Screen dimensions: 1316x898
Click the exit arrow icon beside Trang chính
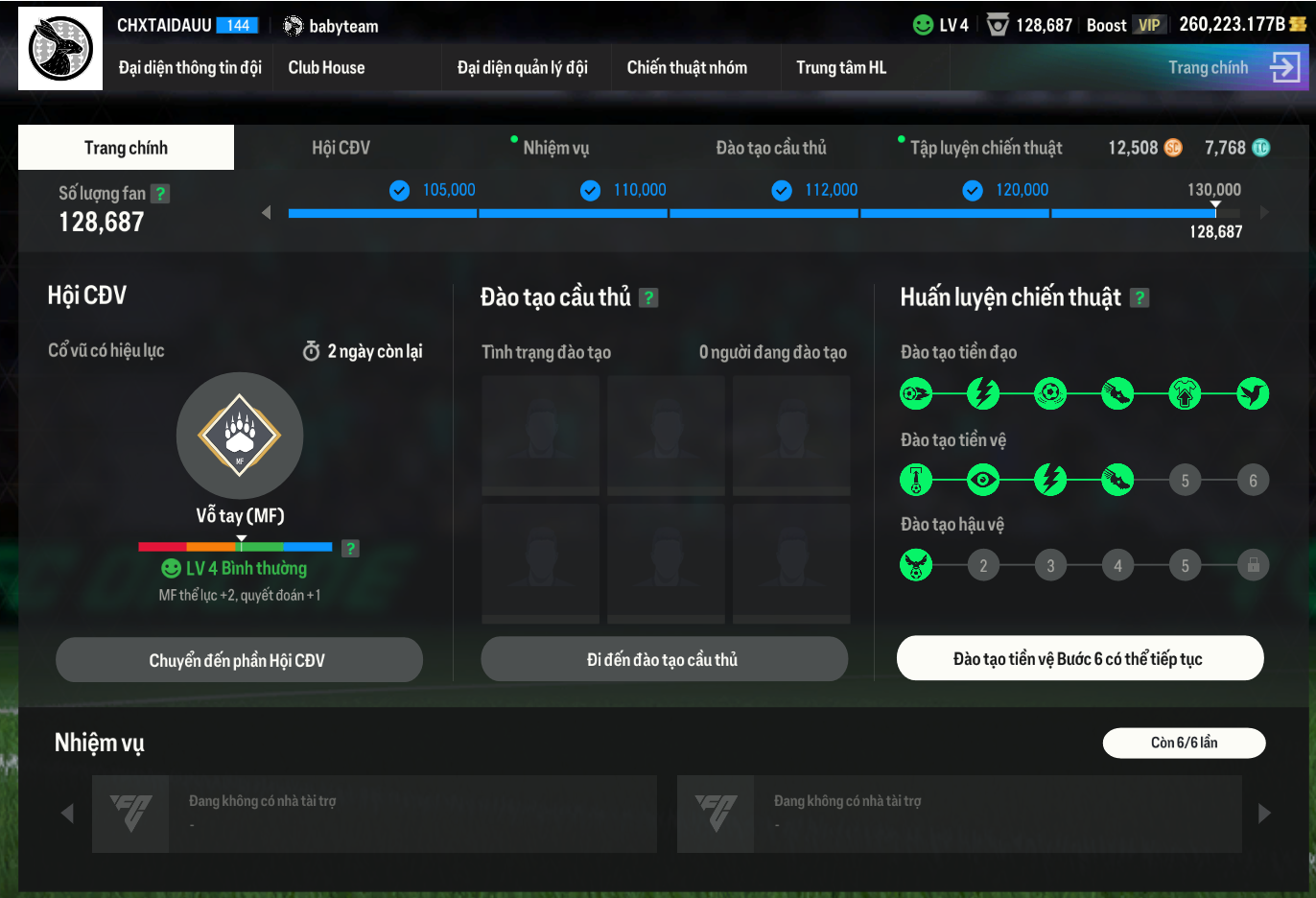point(1284,67)
